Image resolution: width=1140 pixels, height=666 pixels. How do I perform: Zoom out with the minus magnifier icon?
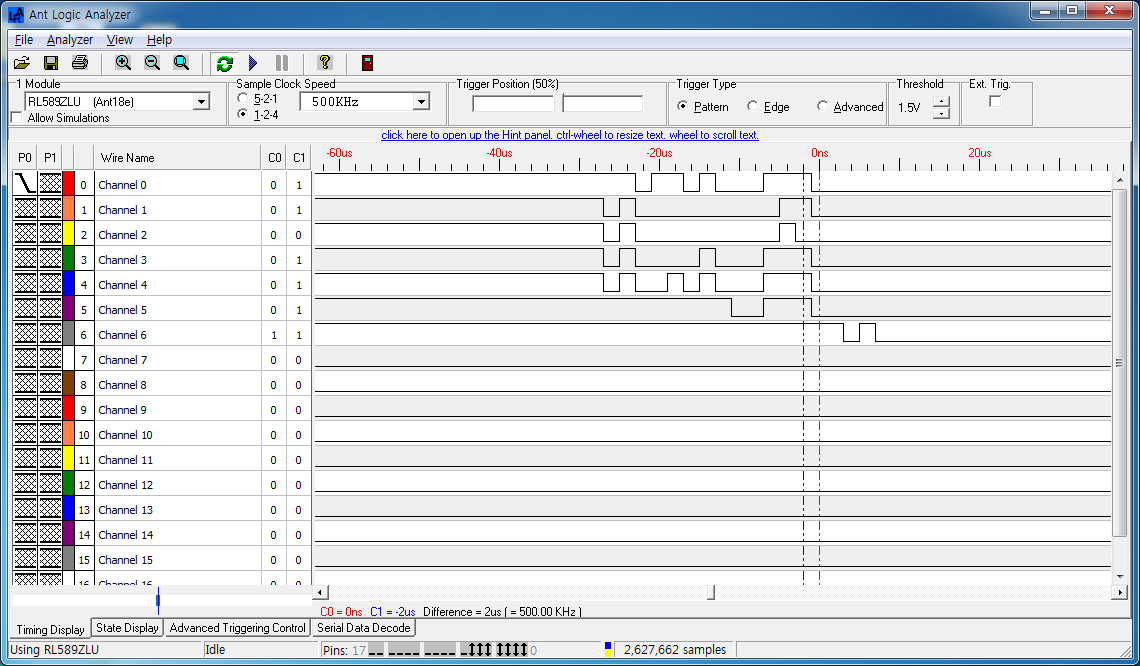(152, 63)
